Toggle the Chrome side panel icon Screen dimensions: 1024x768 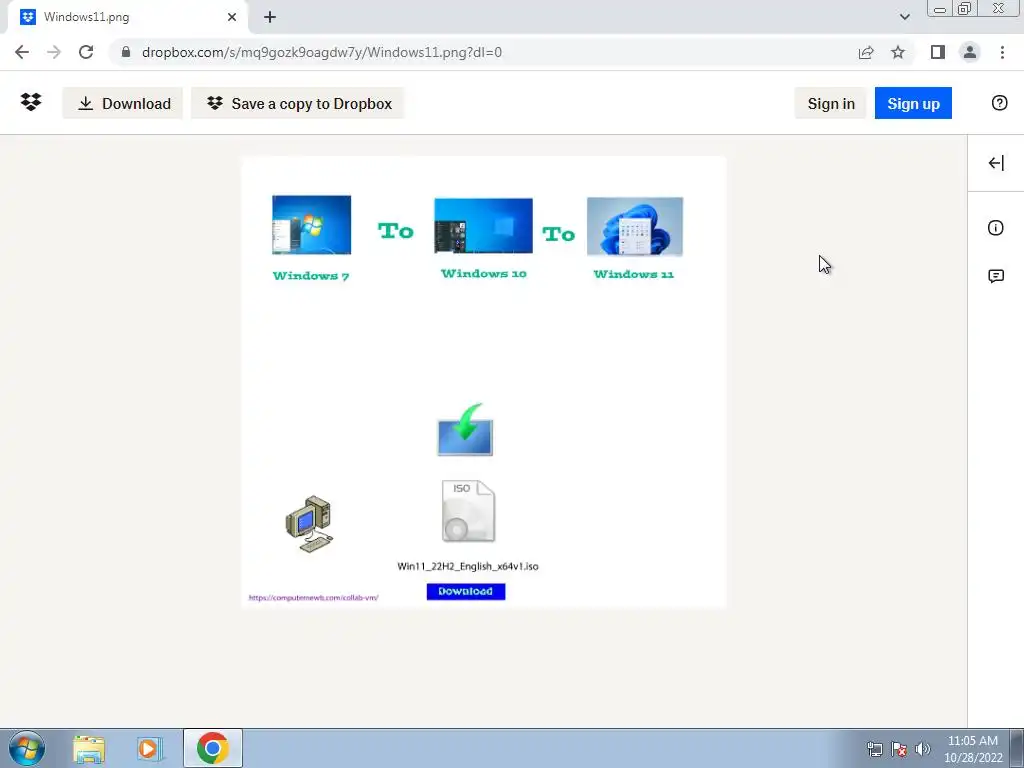coord(938,52)
